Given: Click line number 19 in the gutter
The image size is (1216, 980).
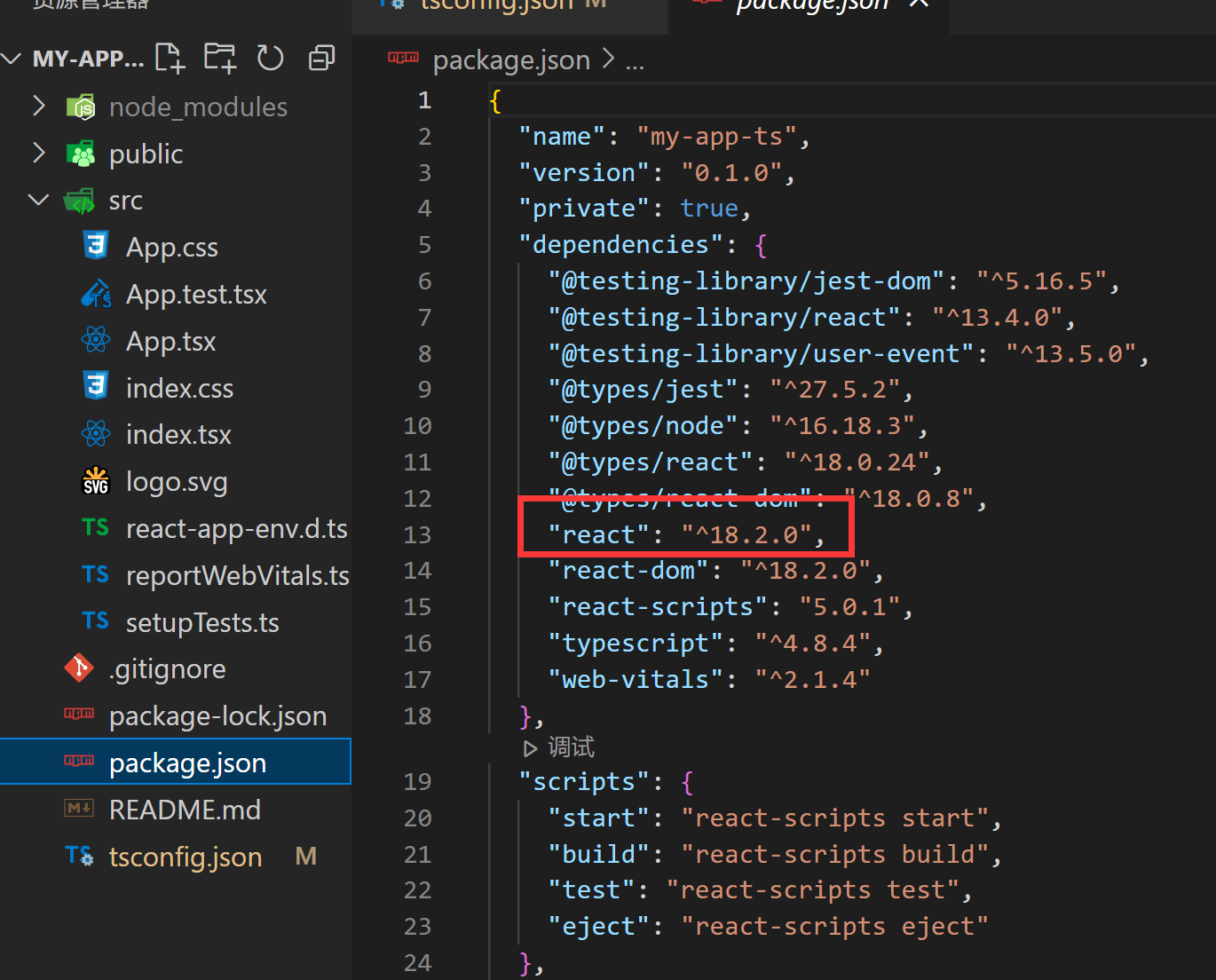Looking at the screenshot, I should 417,782.
